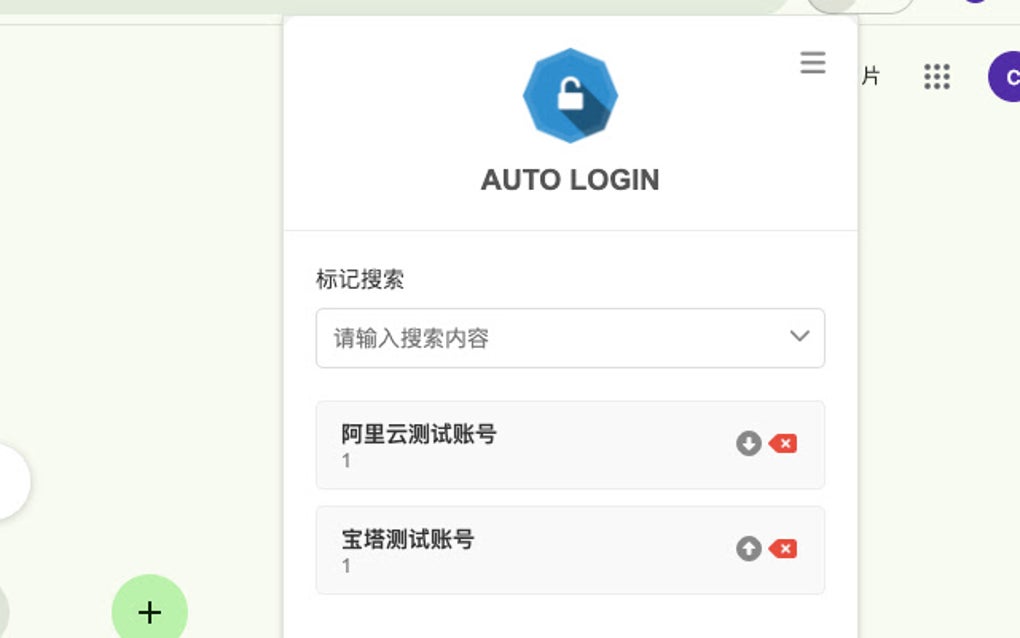
Task: Open the hamburger menu icon
Action: tap(812, 63)
